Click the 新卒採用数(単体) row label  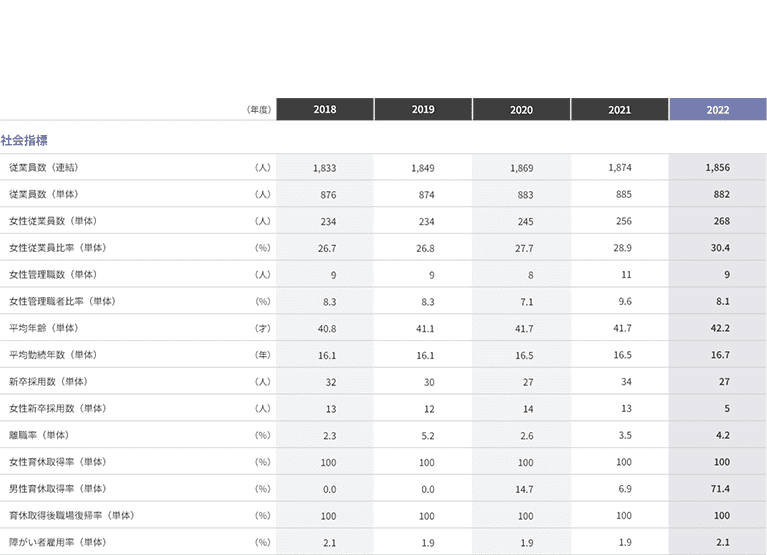[x=48, y=382]
